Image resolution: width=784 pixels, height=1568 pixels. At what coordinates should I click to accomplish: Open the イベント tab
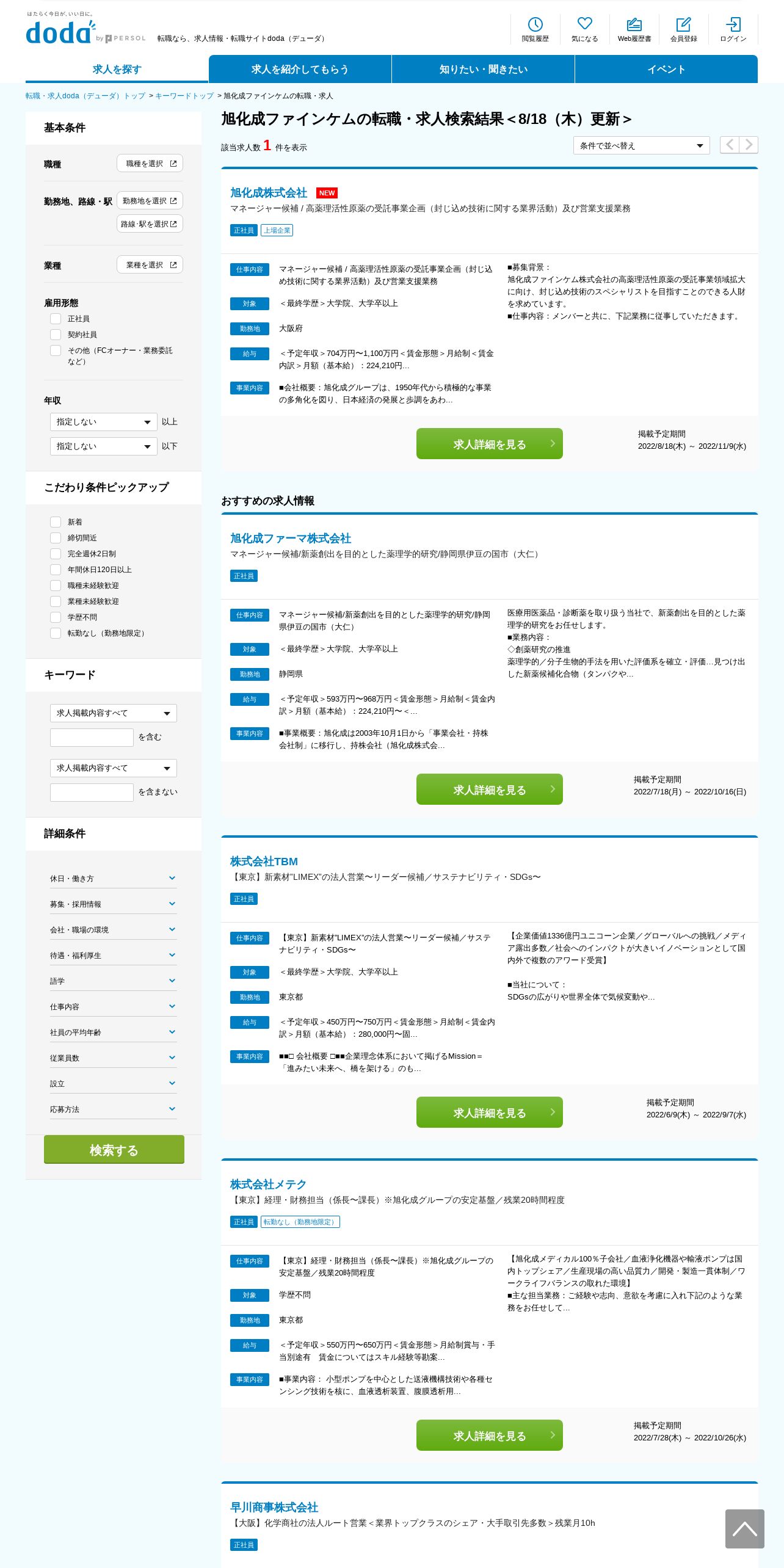(666, 69)
